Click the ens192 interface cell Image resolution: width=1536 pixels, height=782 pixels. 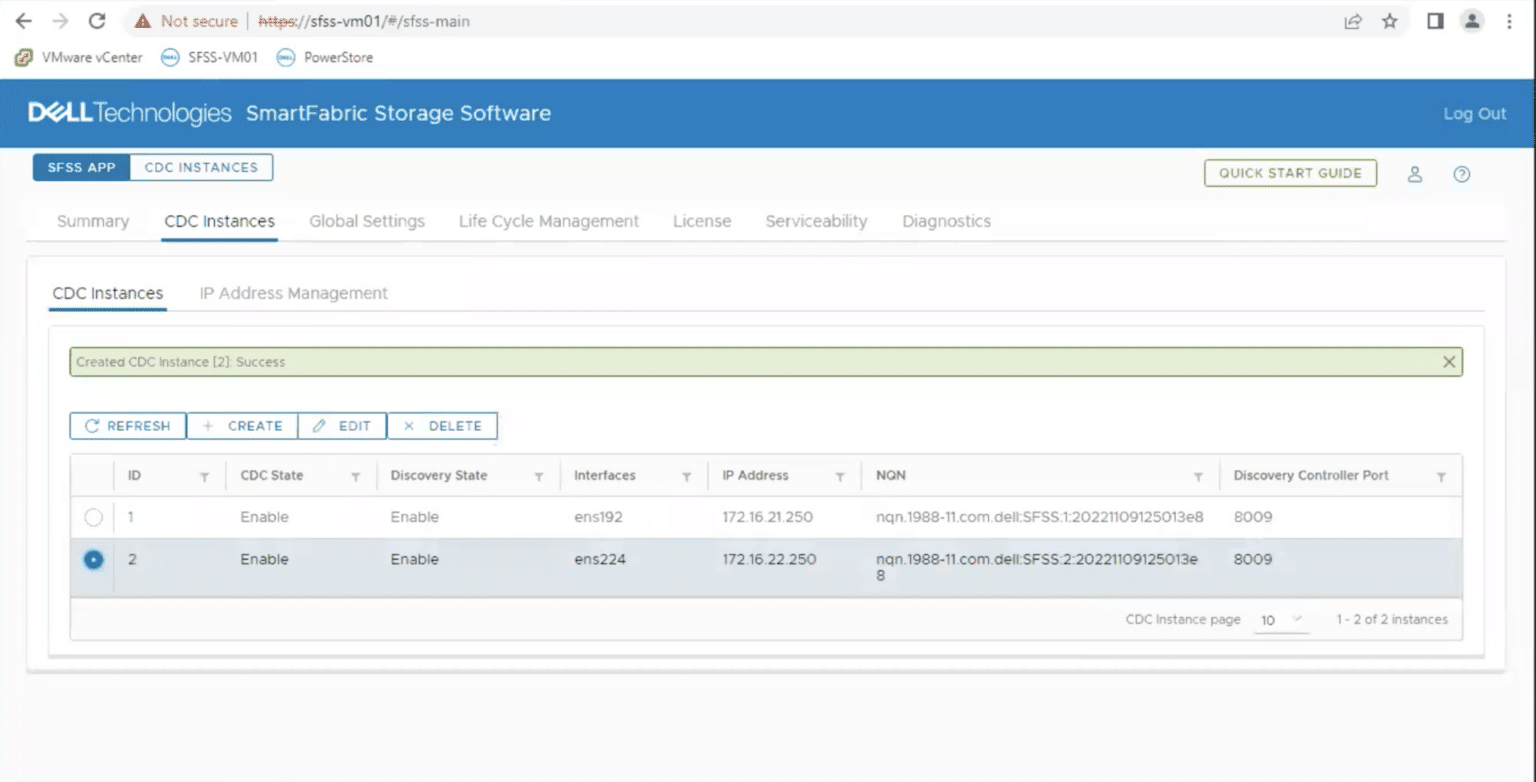[600, 518]
